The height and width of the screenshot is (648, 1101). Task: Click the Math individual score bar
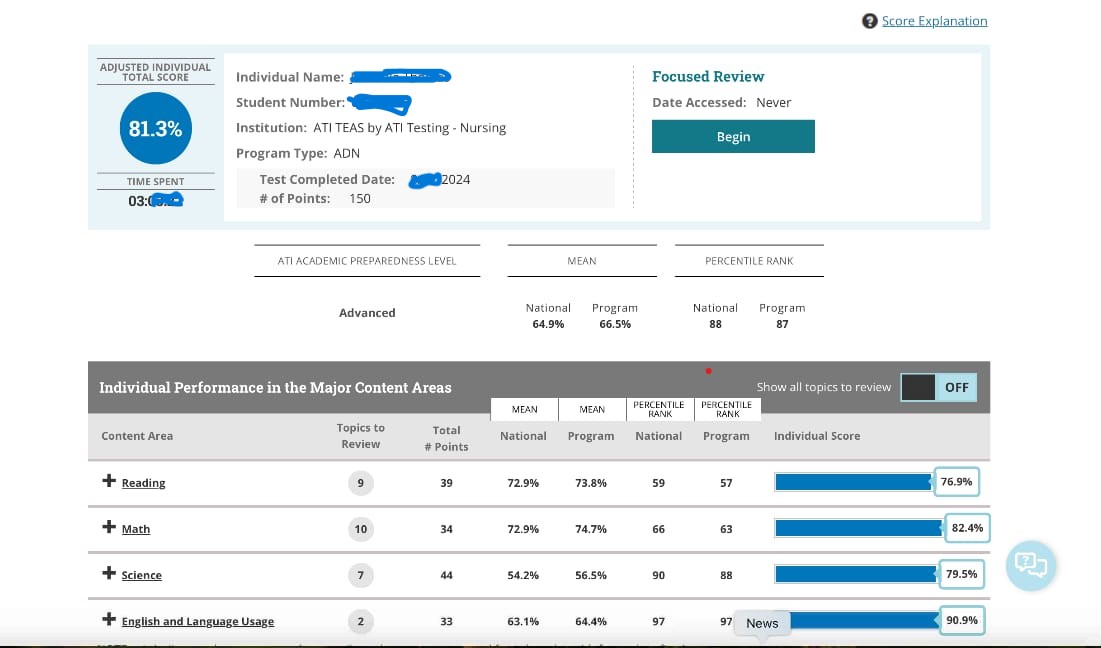857,528
